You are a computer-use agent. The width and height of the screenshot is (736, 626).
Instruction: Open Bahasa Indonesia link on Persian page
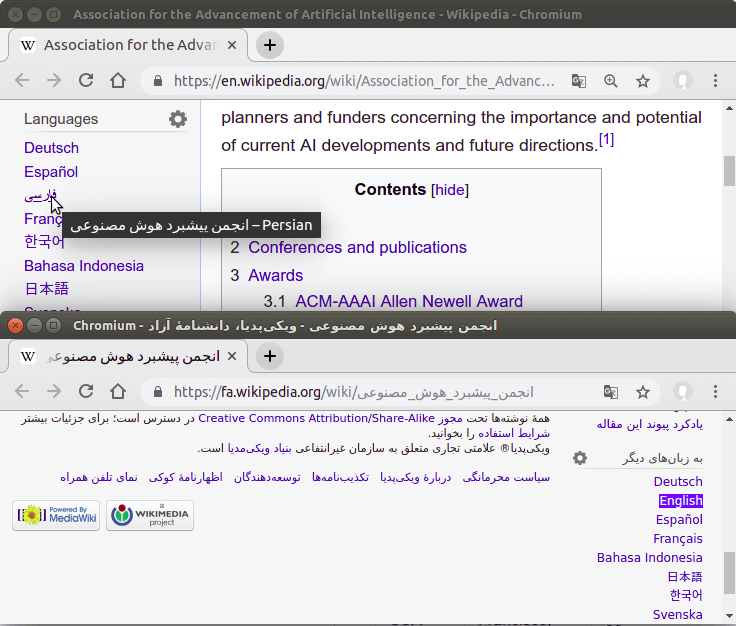650,557
